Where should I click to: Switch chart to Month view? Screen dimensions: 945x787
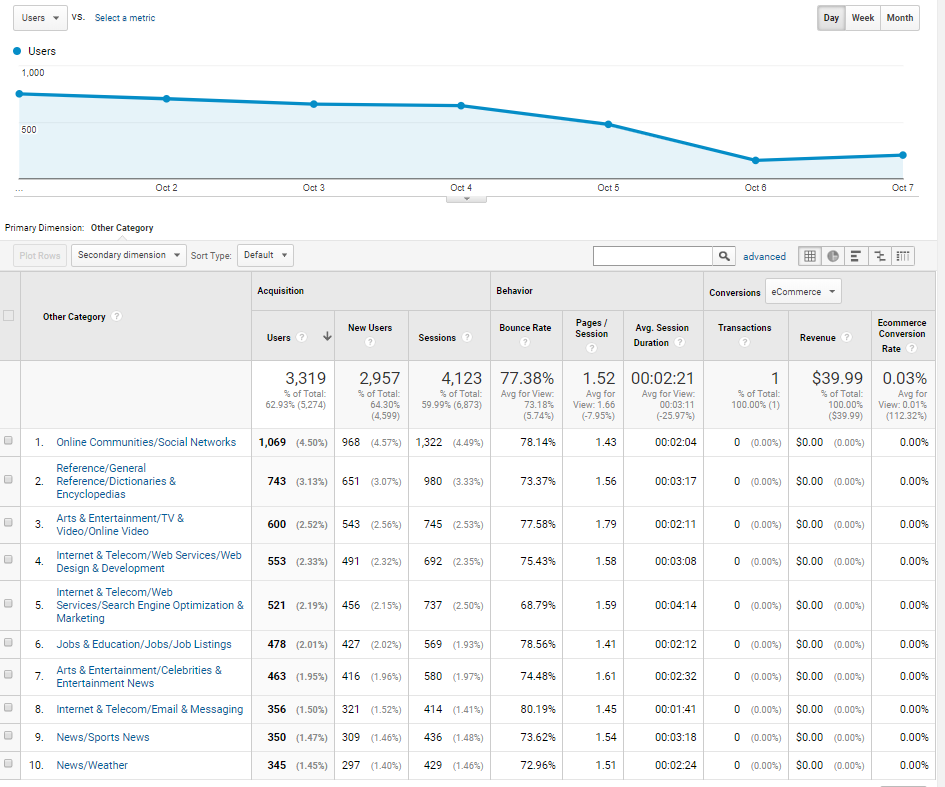click(899, 18)
